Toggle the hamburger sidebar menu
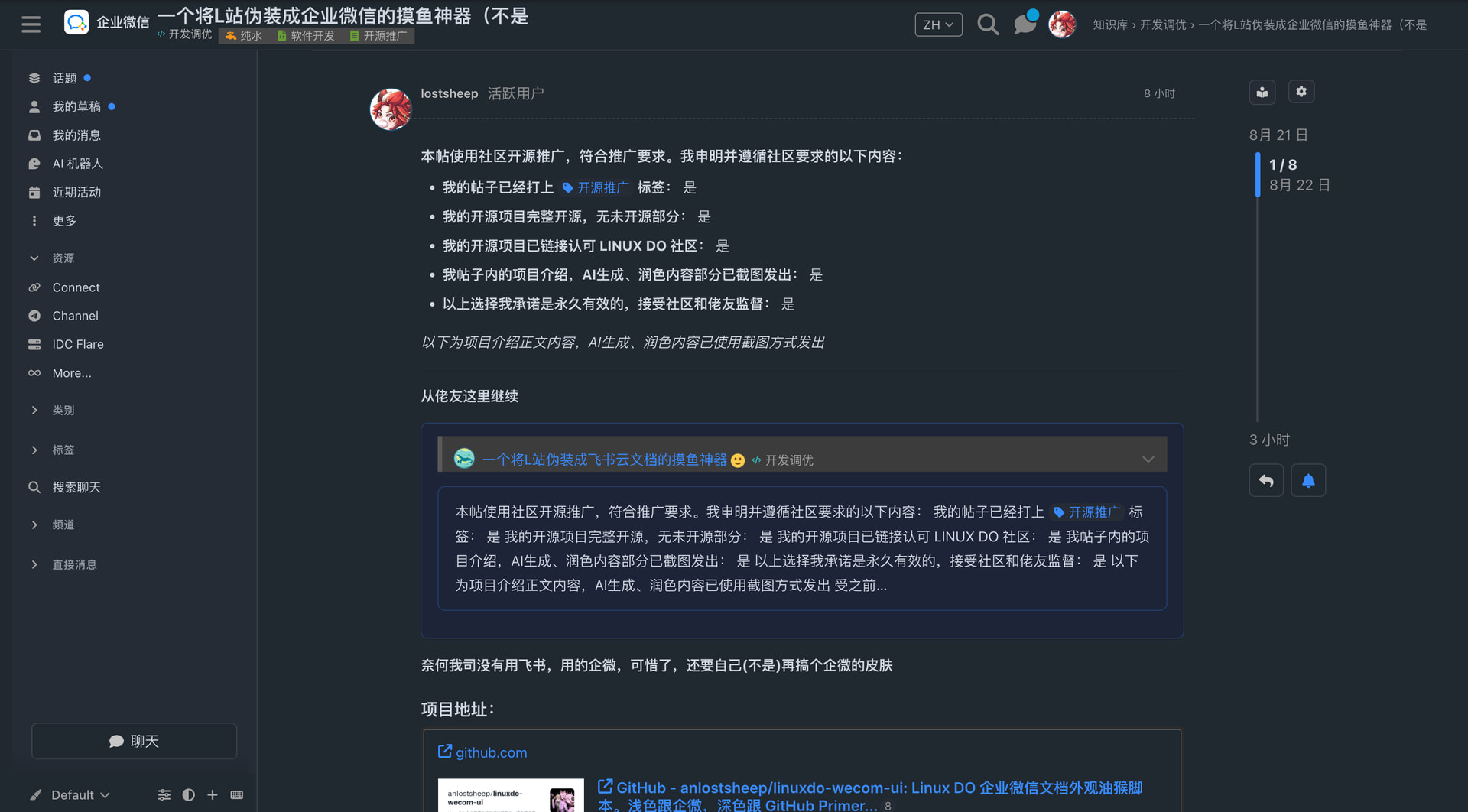The width and height of the screenshot is (1468, 812). coord(31,24)
